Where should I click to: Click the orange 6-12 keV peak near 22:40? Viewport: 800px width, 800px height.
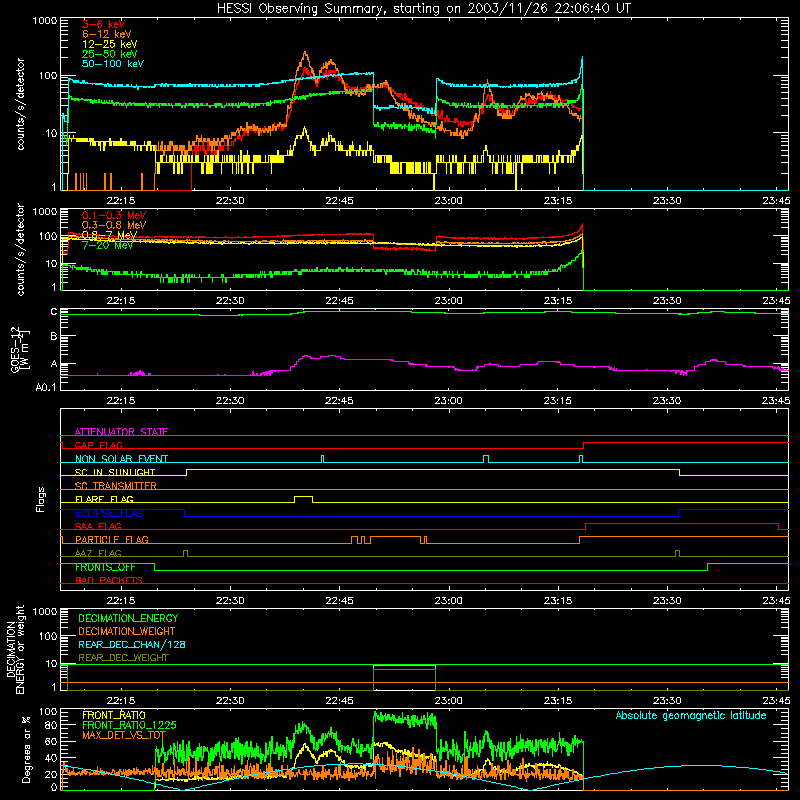pos(305,53)
